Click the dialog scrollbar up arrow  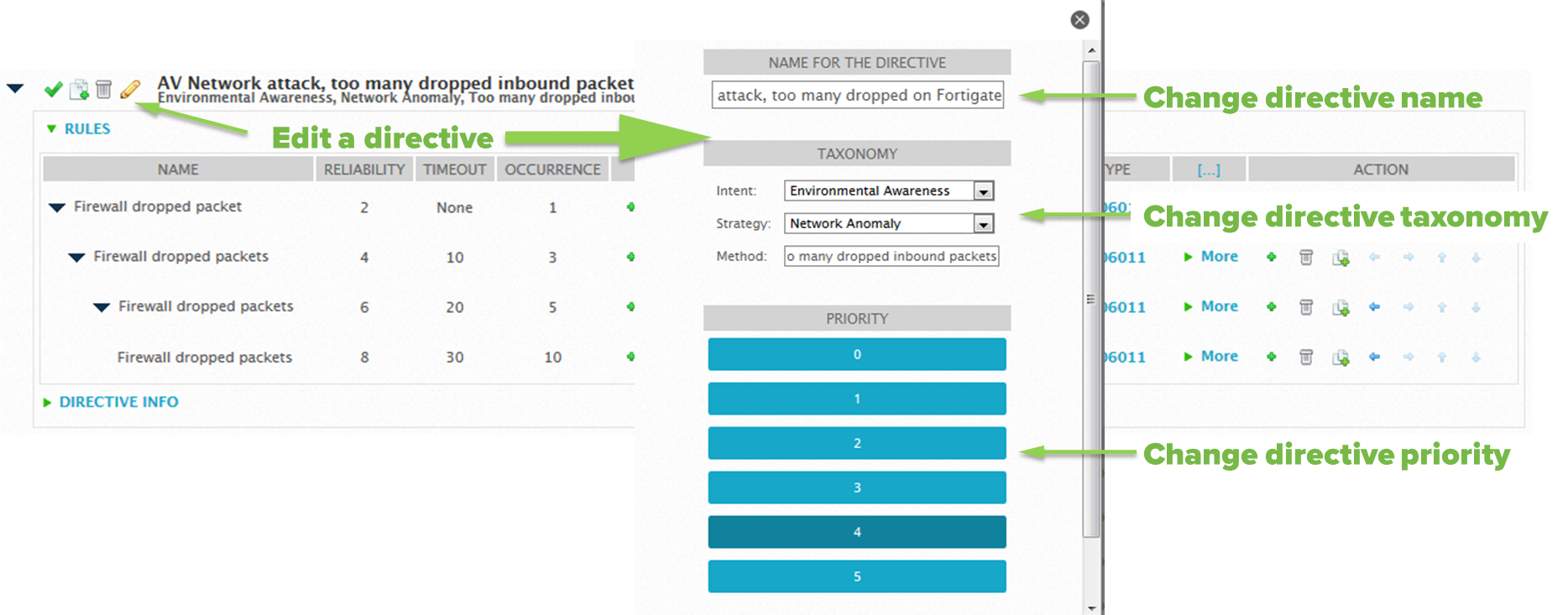[x=1091, y=50]
